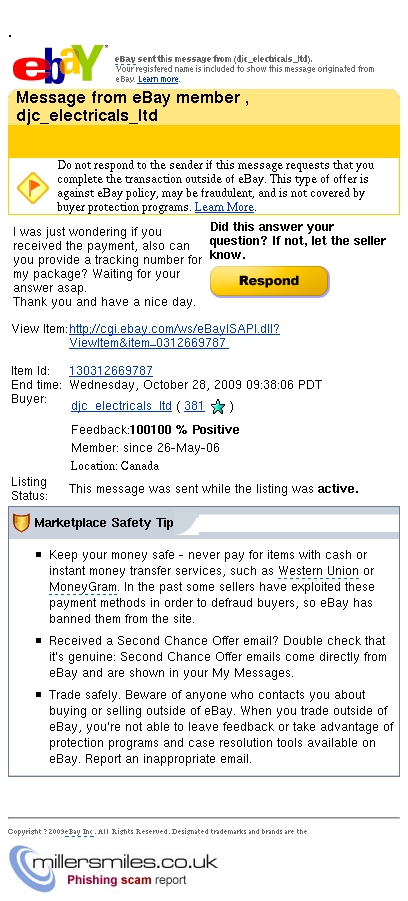Click the yellow flag warning icon
The width and height of the screenshot is (408, 901).
(32, 187)
